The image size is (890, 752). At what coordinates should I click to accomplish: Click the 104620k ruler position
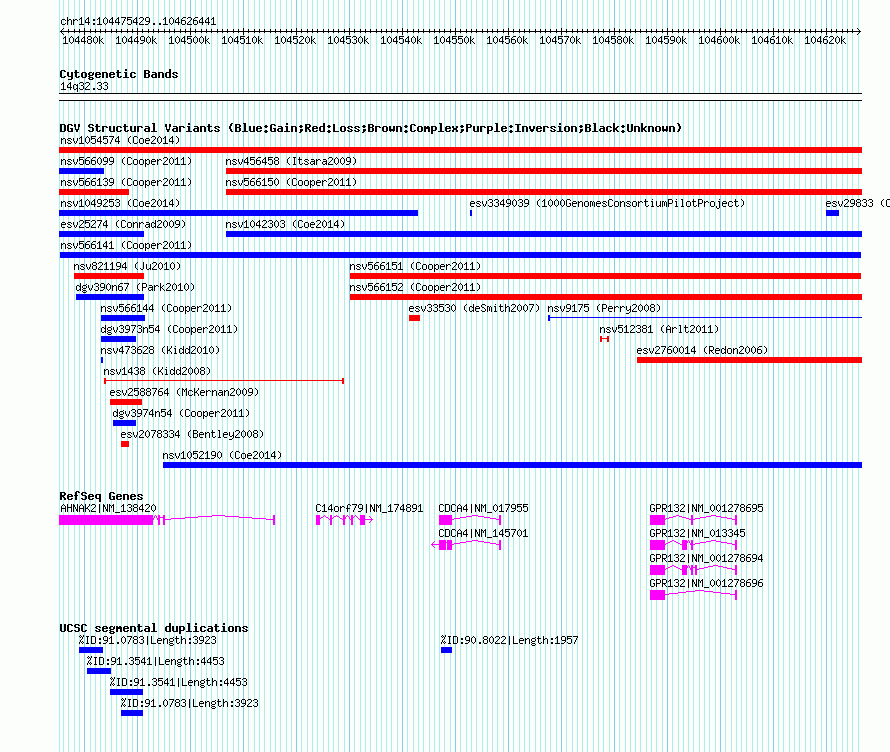(825, 40)
